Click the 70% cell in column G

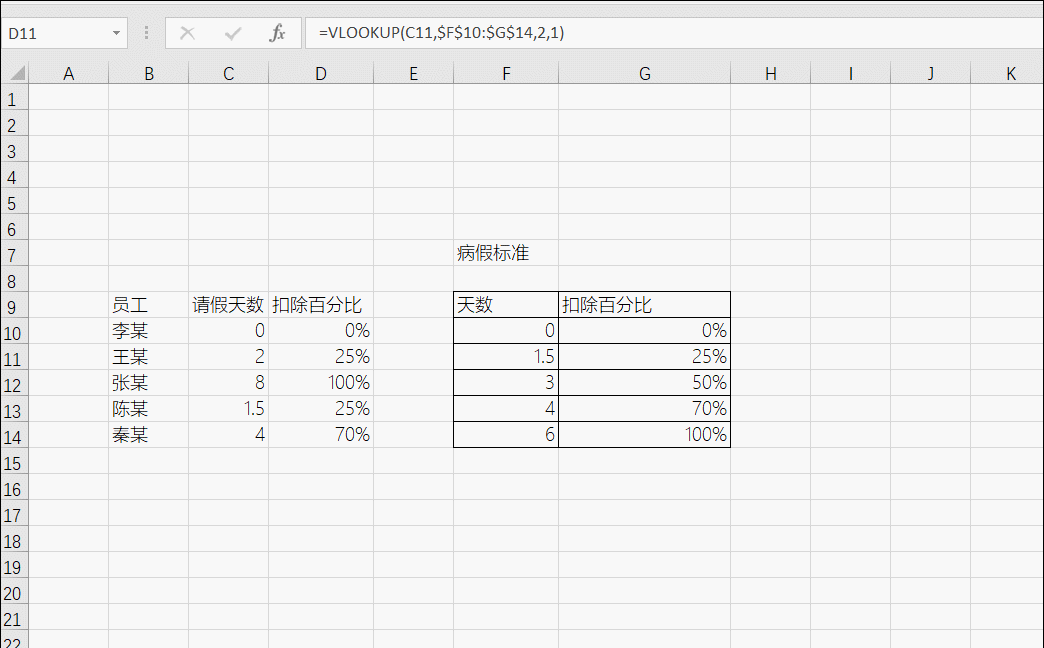[x=645, y=409]
